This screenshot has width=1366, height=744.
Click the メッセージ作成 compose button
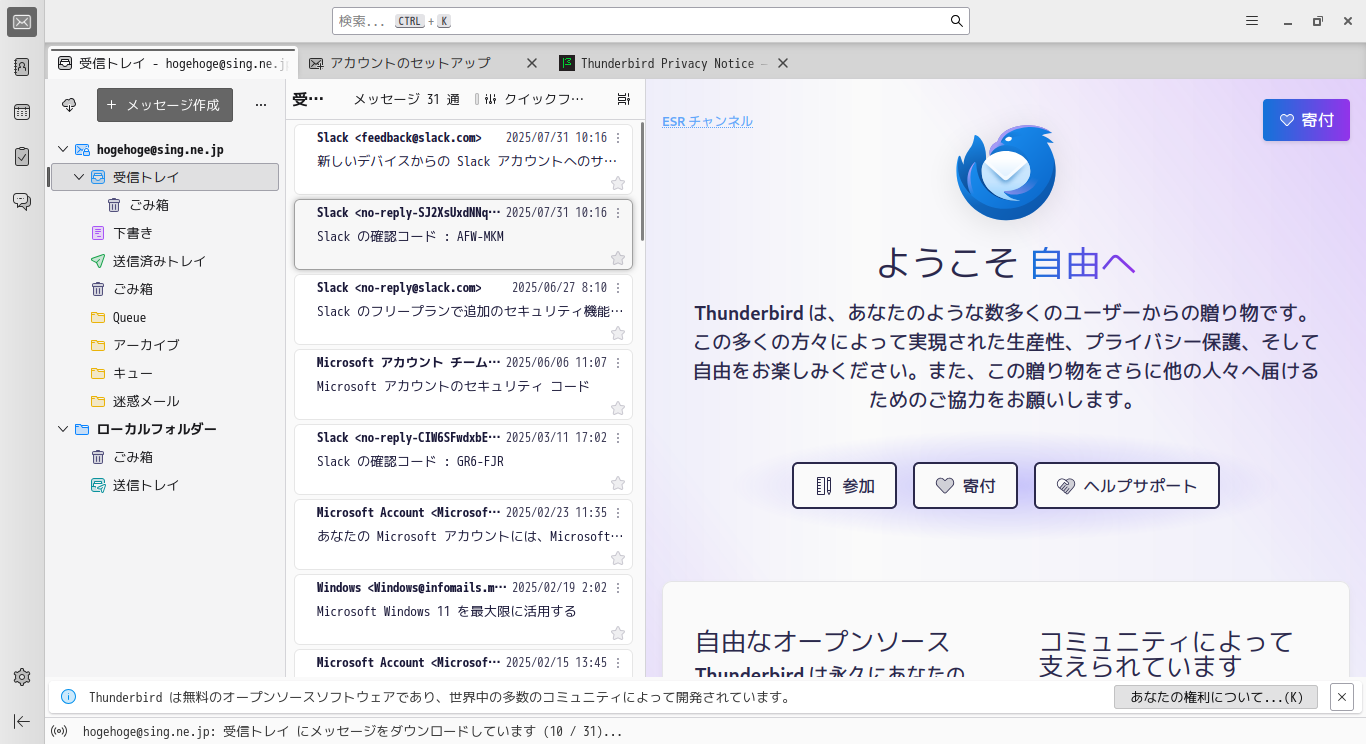(x=165, y=105)
